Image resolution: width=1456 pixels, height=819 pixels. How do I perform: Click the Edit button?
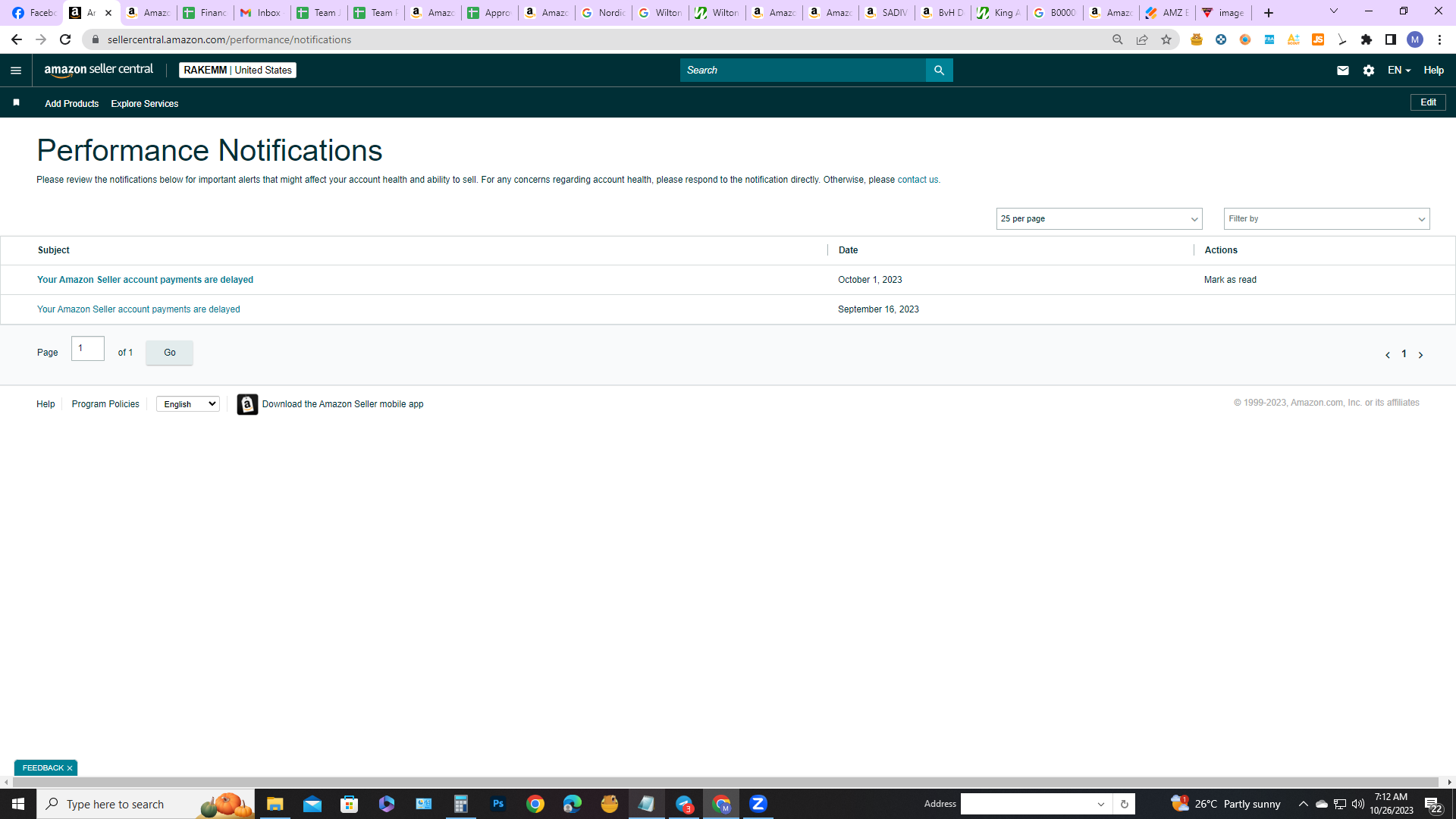[1428, 102]
